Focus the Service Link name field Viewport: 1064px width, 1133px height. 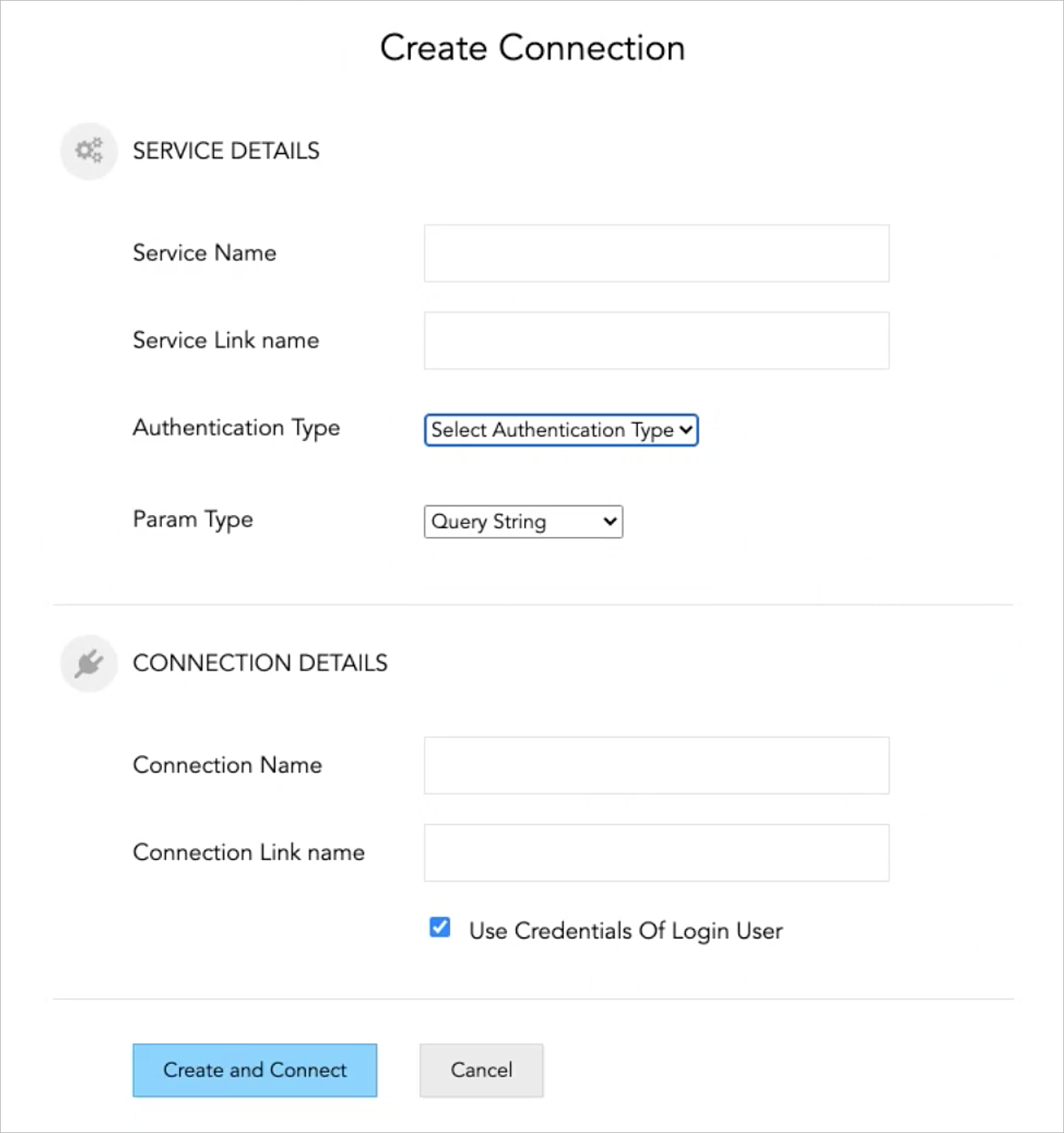coord(657,340)
